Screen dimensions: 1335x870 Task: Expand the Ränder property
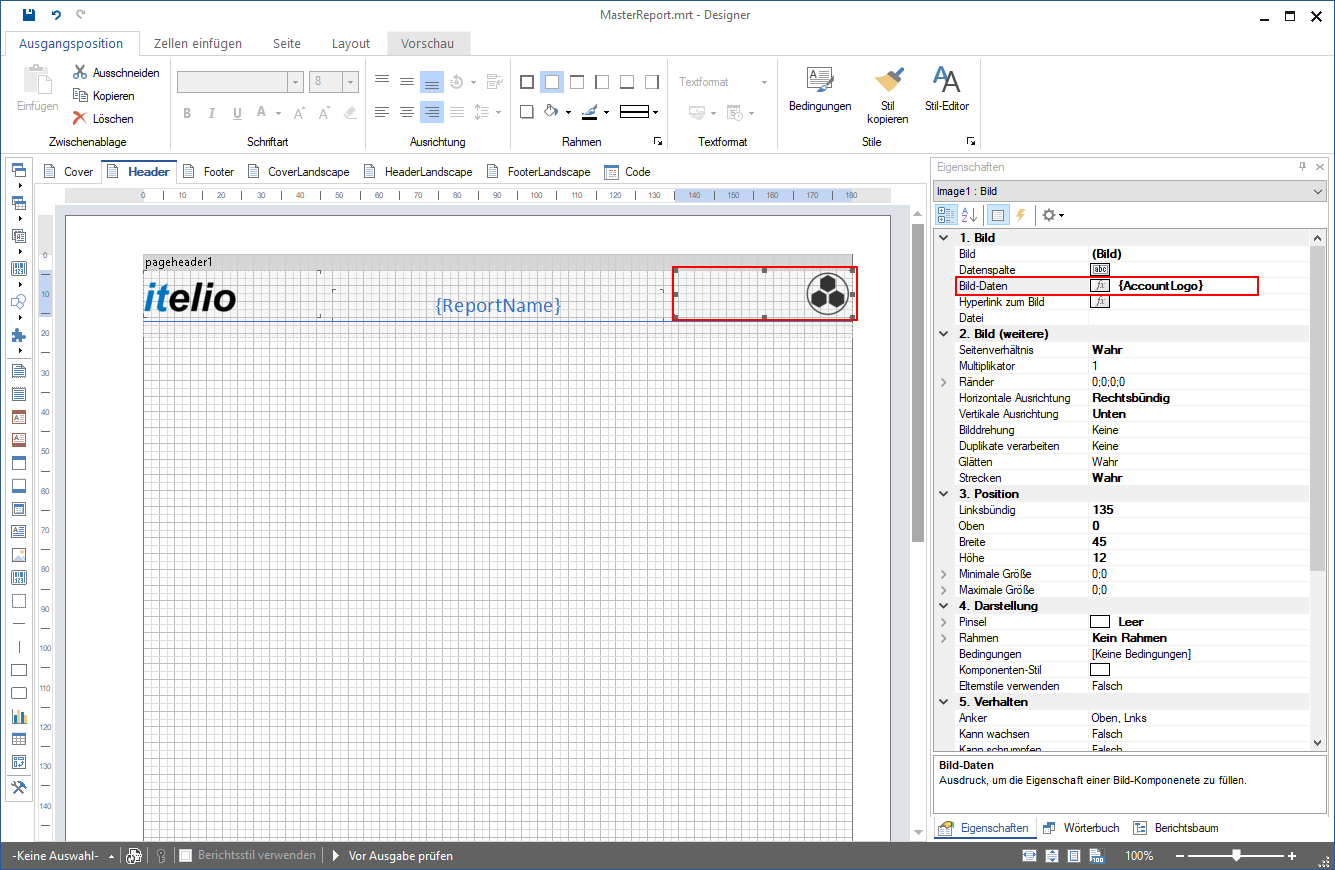pyautogui.click(x=944, y=382)
